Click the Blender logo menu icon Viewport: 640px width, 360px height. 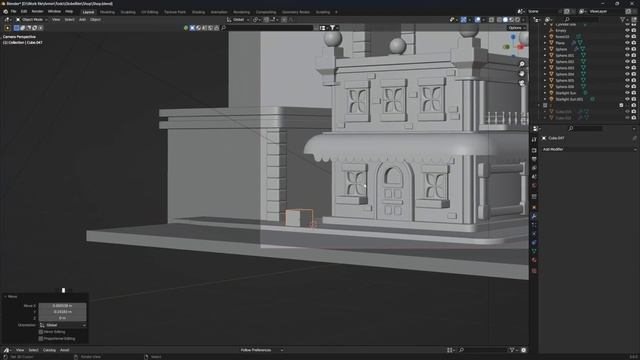(6, 12)
